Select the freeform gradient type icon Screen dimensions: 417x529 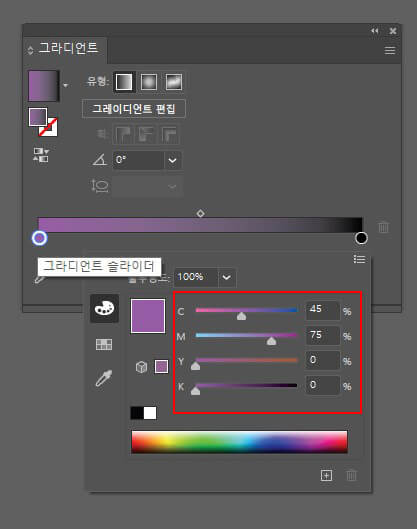174,82
